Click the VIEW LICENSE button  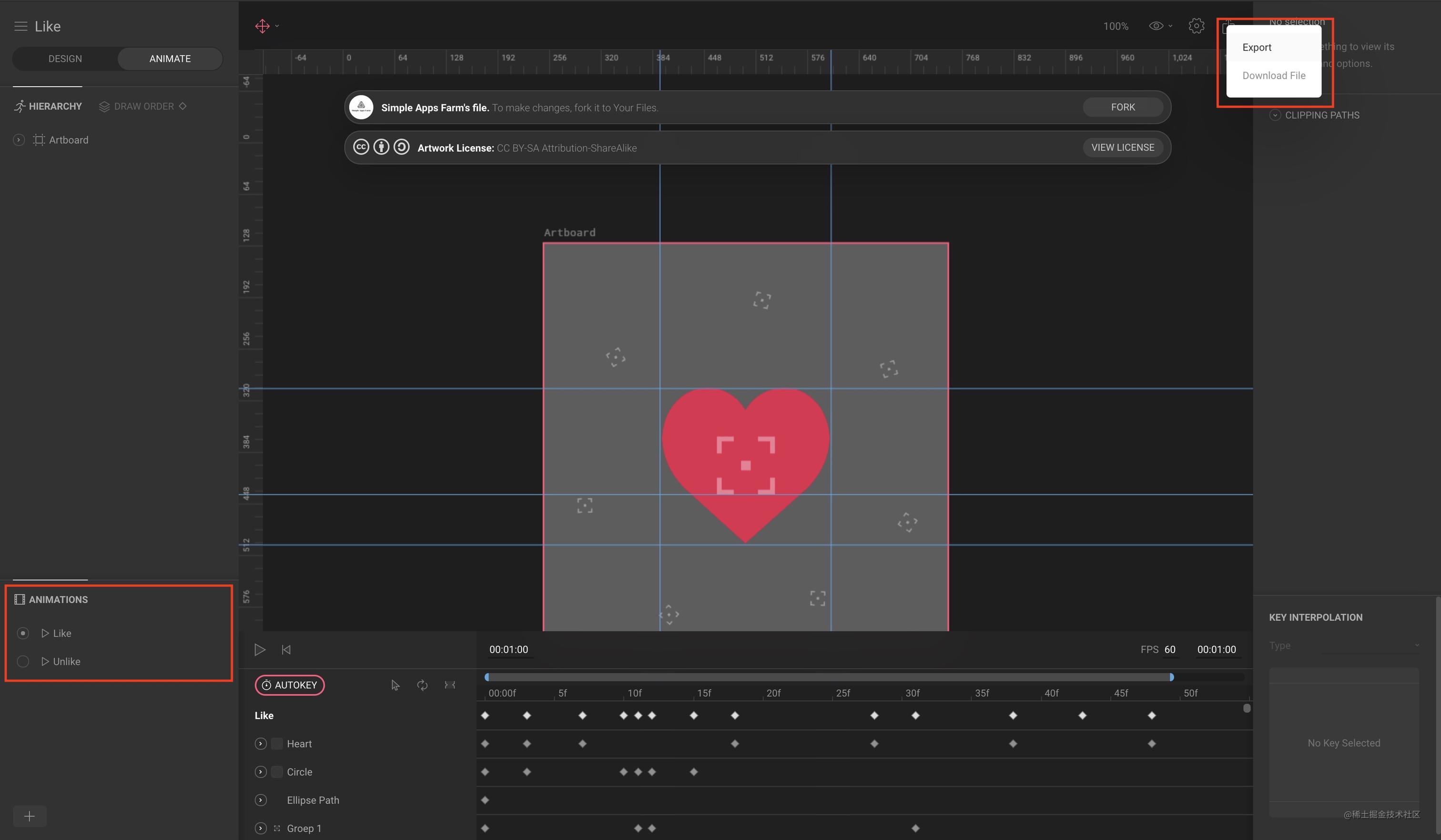pyautogui.click(x=1123, y=148)
